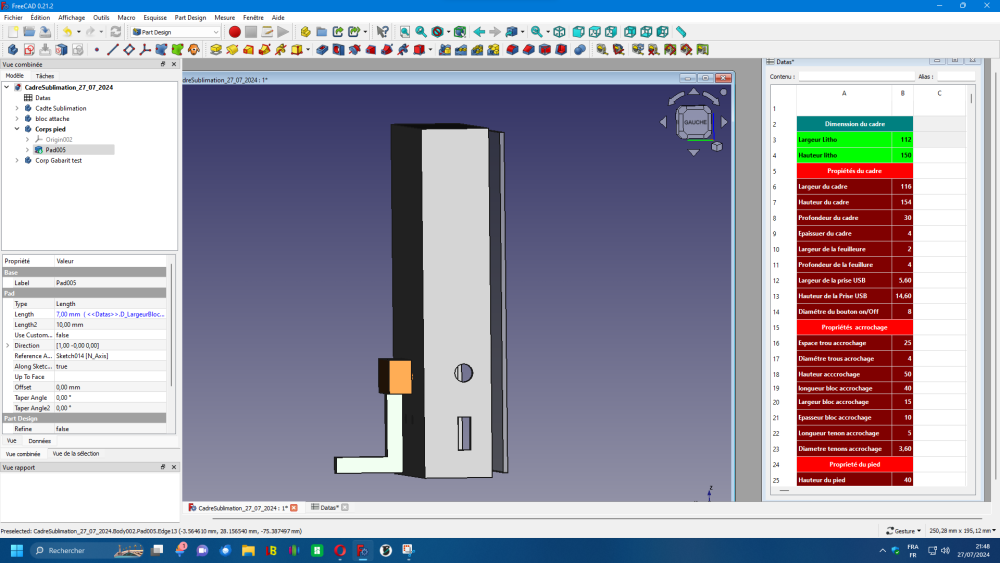Open Part Design menu
The image size is (1000, 563).
190,18
